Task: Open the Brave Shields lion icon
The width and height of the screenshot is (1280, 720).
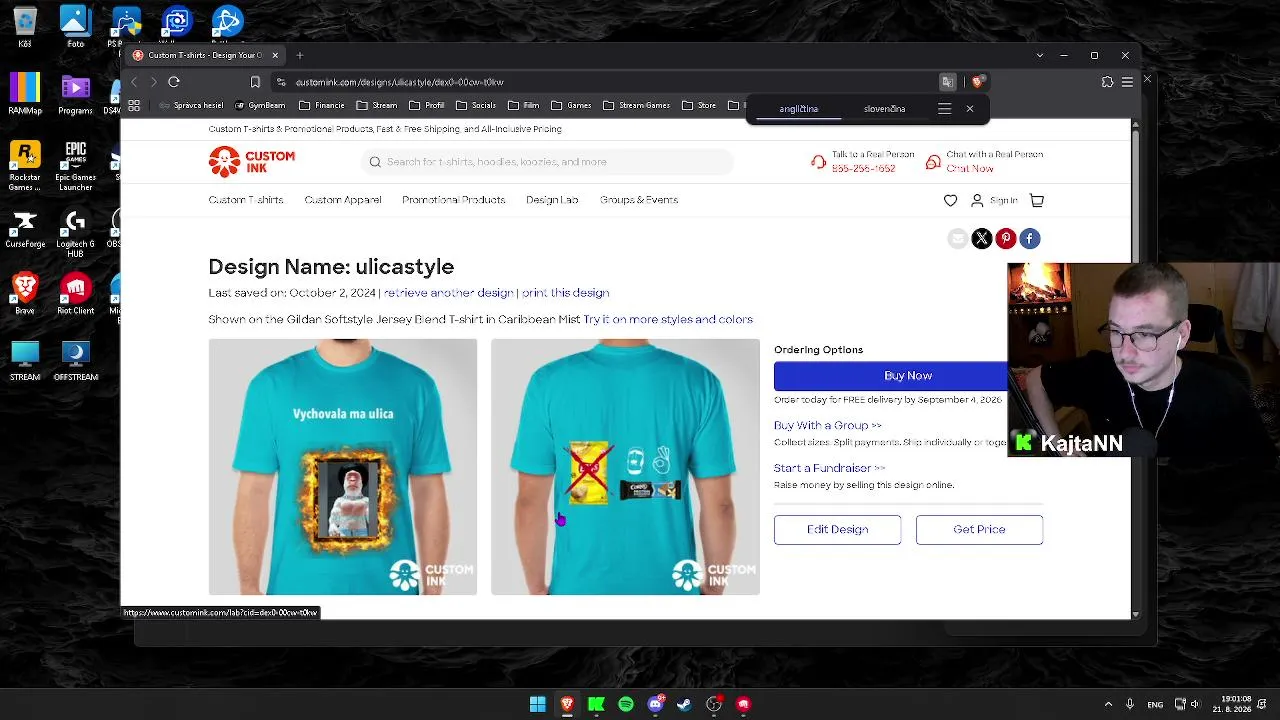Action: point(978,82)
